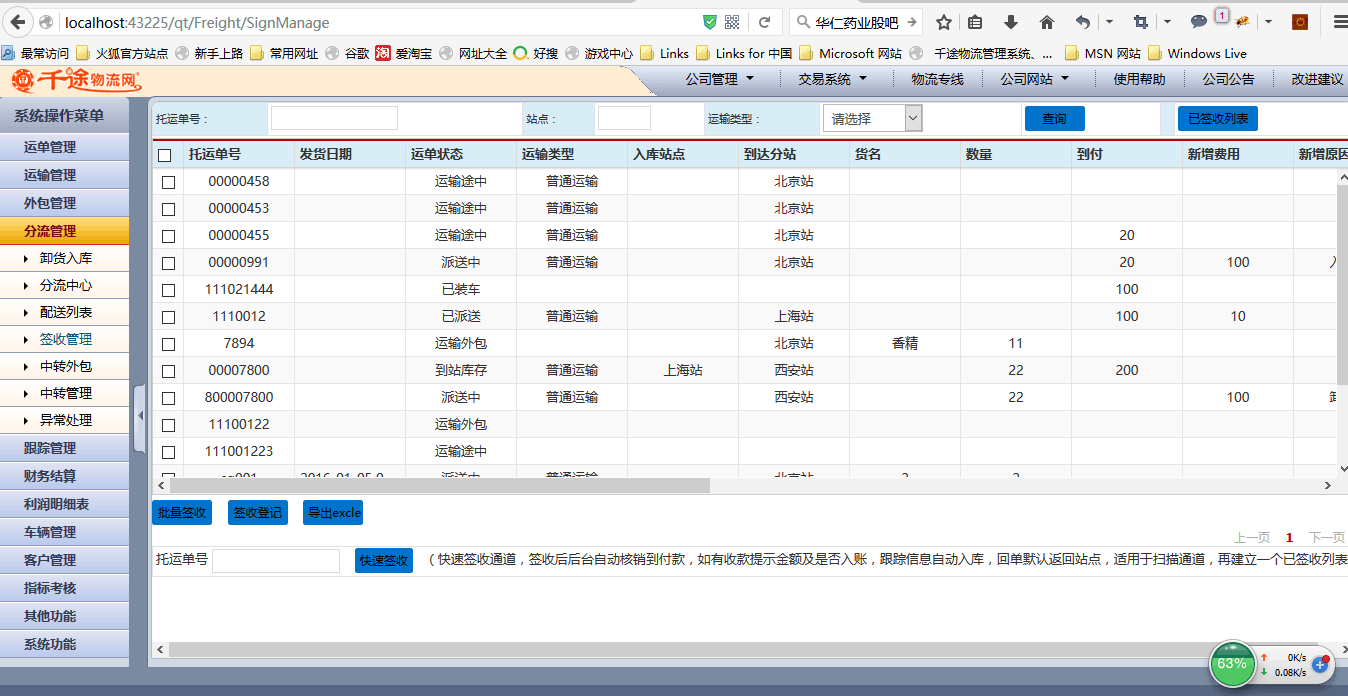Image resolution: width=1348 pixels, height=696 pixels.
Task: Go to the browser home icon
Action: click(1047, 22)
